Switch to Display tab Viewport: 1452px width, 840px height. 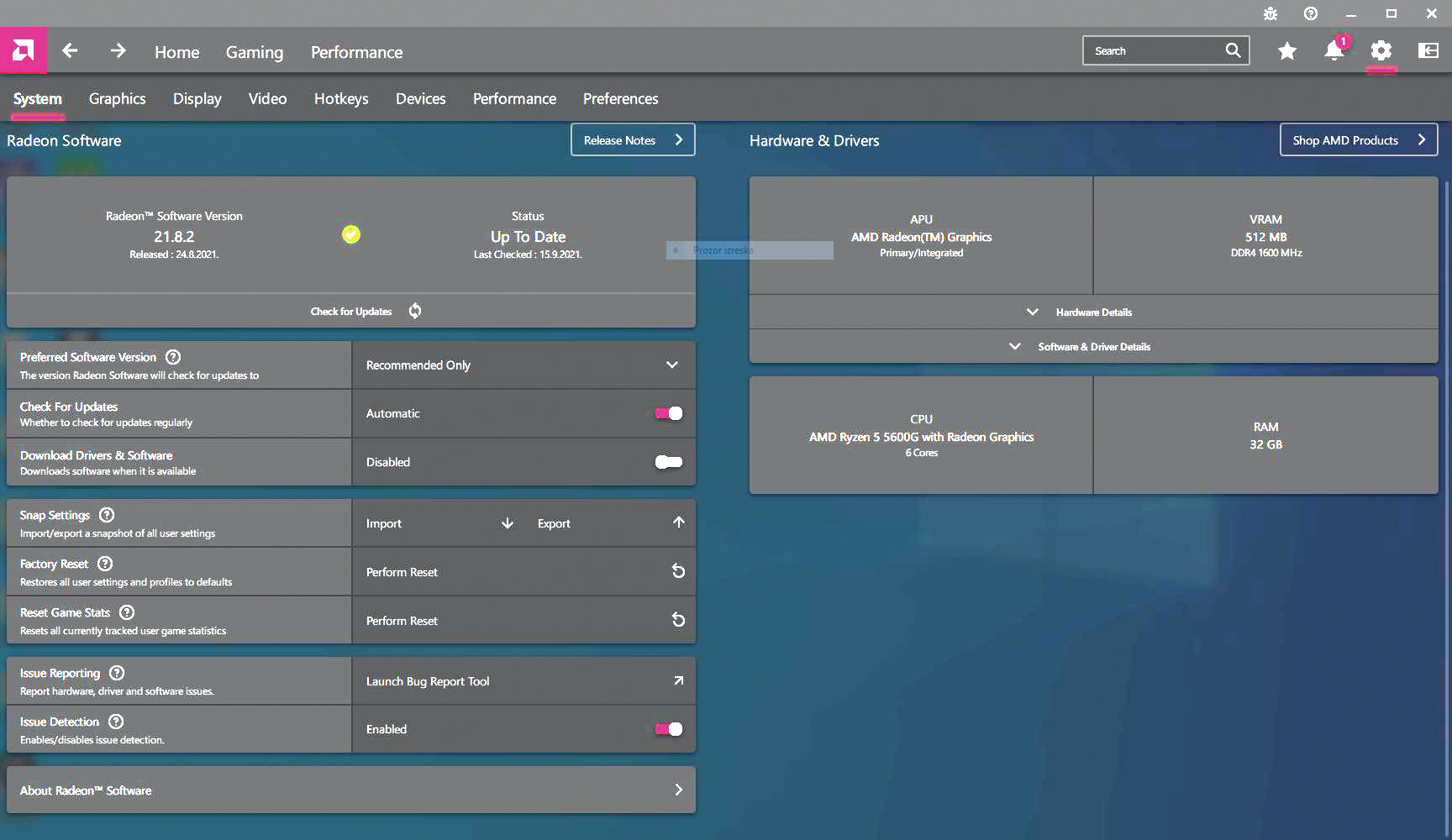[x=197, y=99]
